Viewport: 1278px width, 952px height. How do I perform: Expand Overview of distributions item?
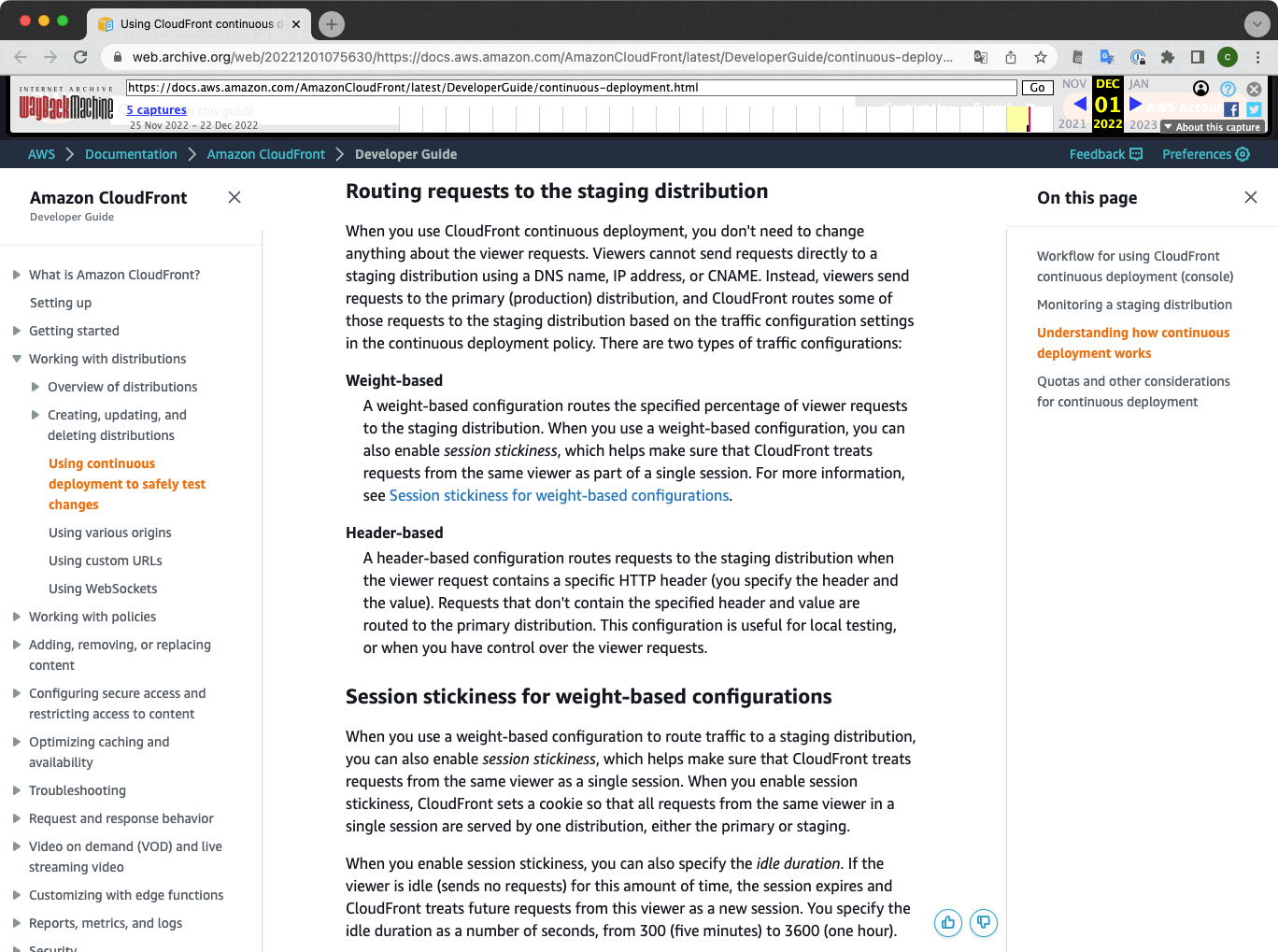[35, 387]
